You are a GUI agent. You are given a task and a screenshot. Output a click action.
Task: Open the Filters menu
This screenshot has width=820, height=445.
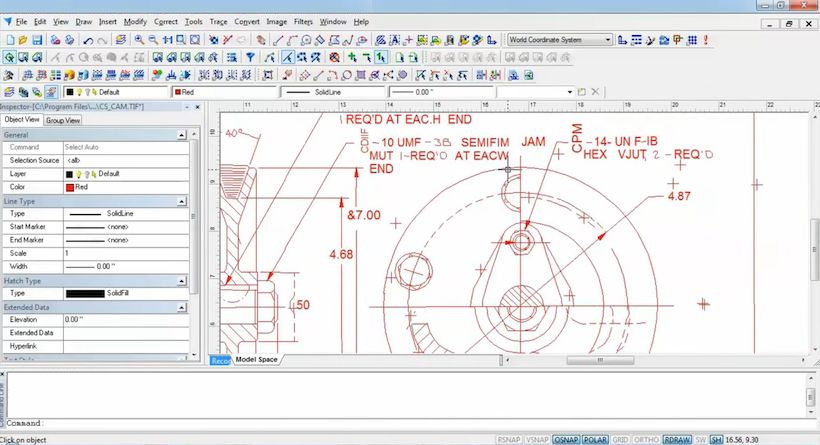(303, 22)
